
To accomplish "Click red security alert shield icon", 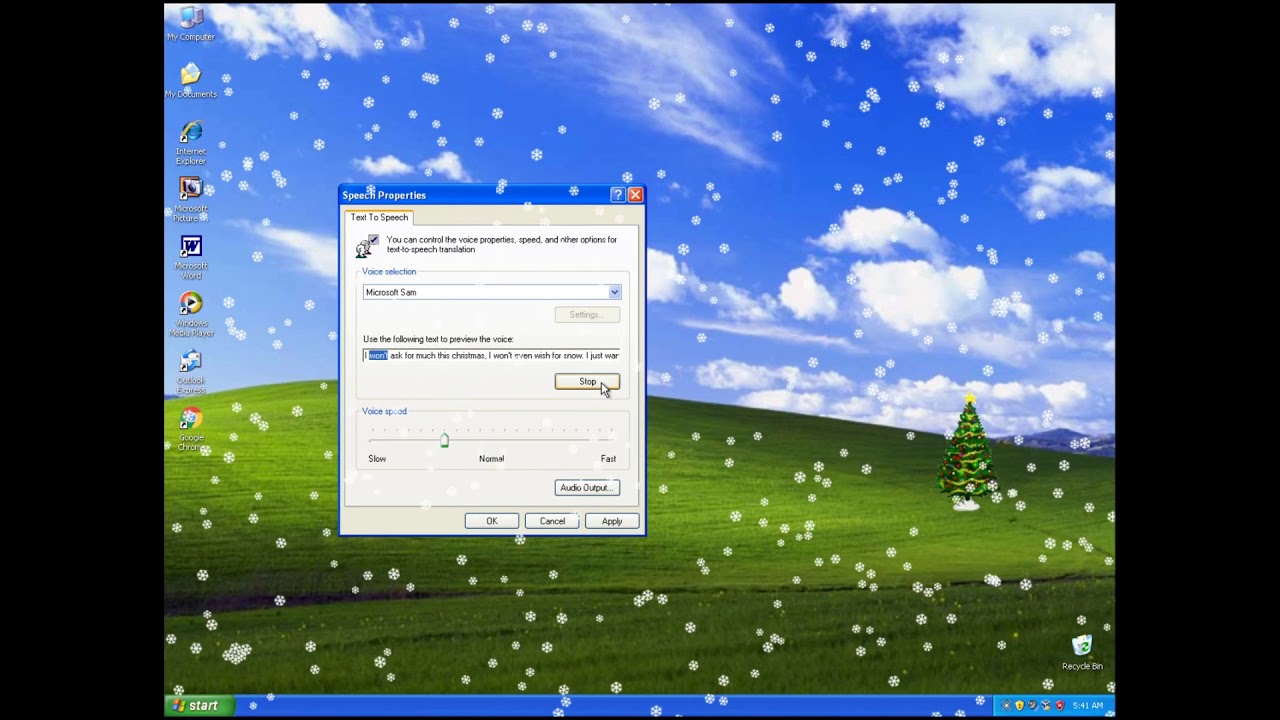I will (x=1060, y=705).
